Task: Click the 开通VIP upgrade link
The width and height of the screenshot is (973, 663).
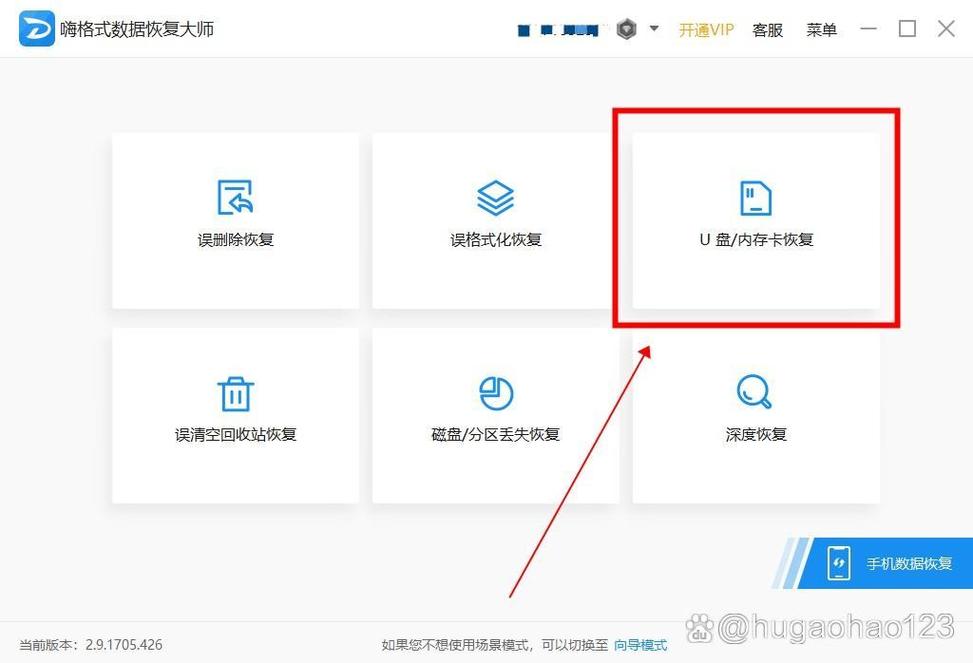Action: pyautogui.click(x=706, y=30)
